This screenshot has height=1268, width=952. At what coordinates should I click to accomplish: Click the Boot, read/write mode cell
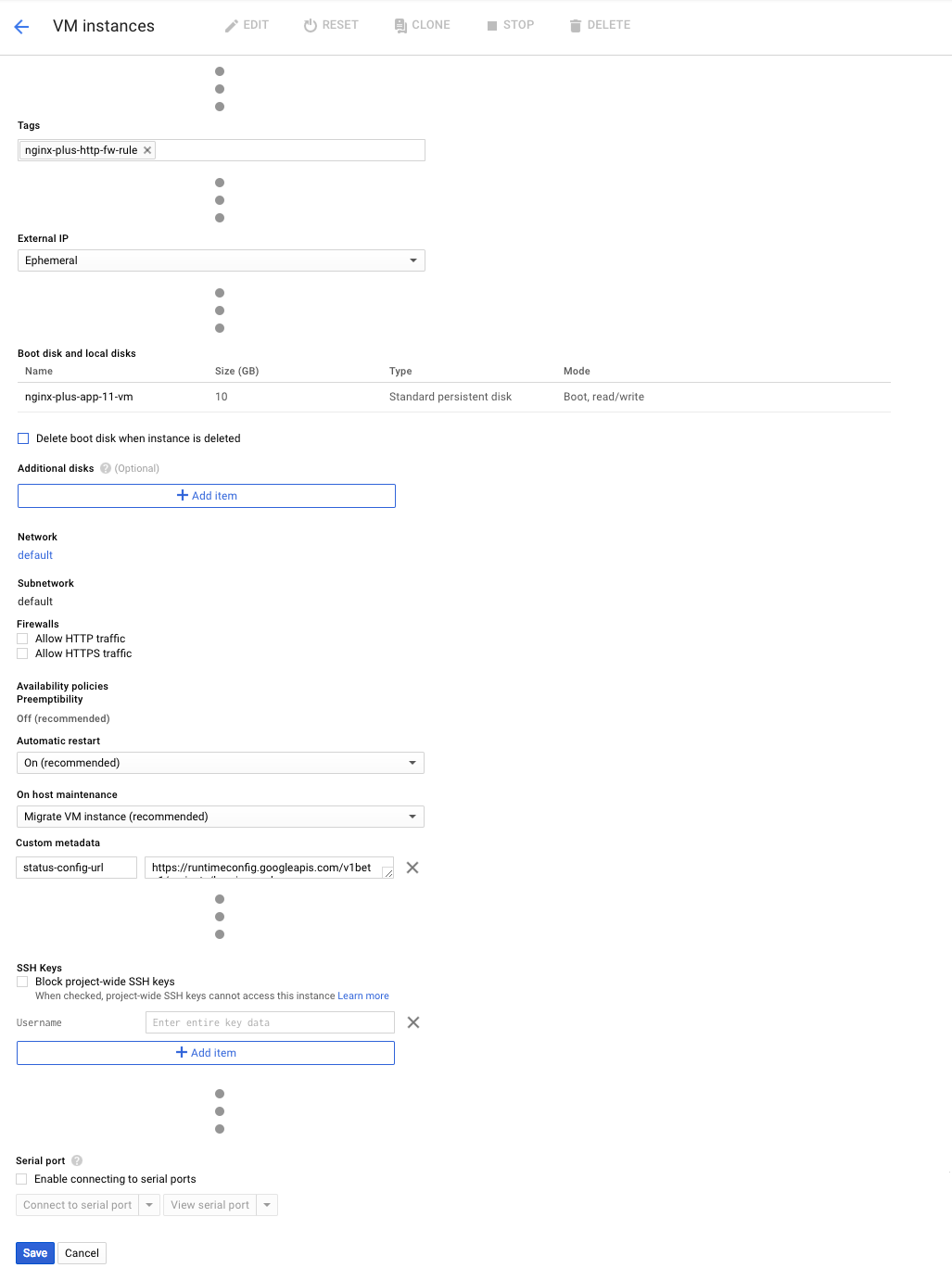(603, 397)
